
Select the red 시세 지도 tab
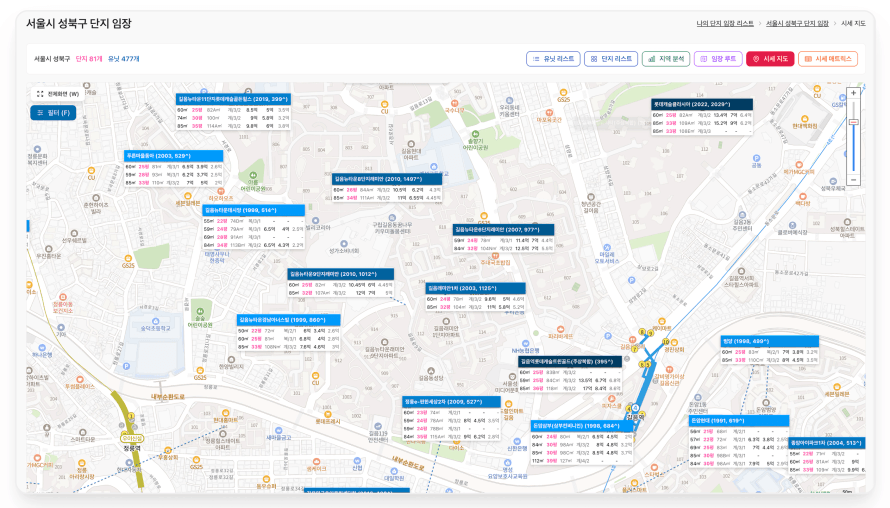coord(770,59)
